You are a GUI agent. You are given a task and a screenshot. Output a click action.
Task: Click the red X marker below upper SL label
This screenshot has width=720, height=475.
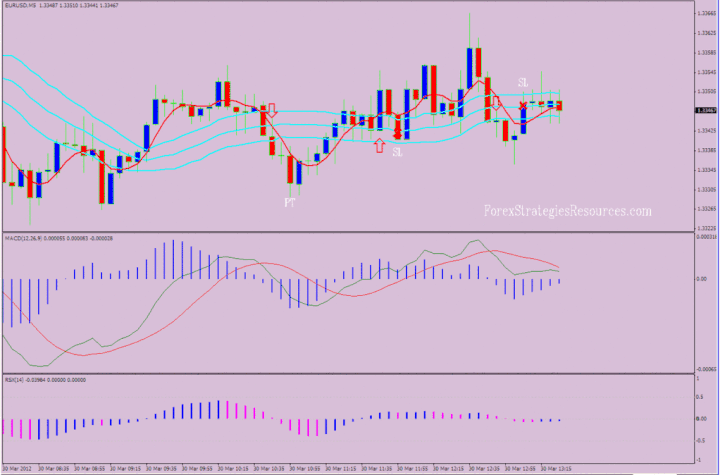coord(523,106)
